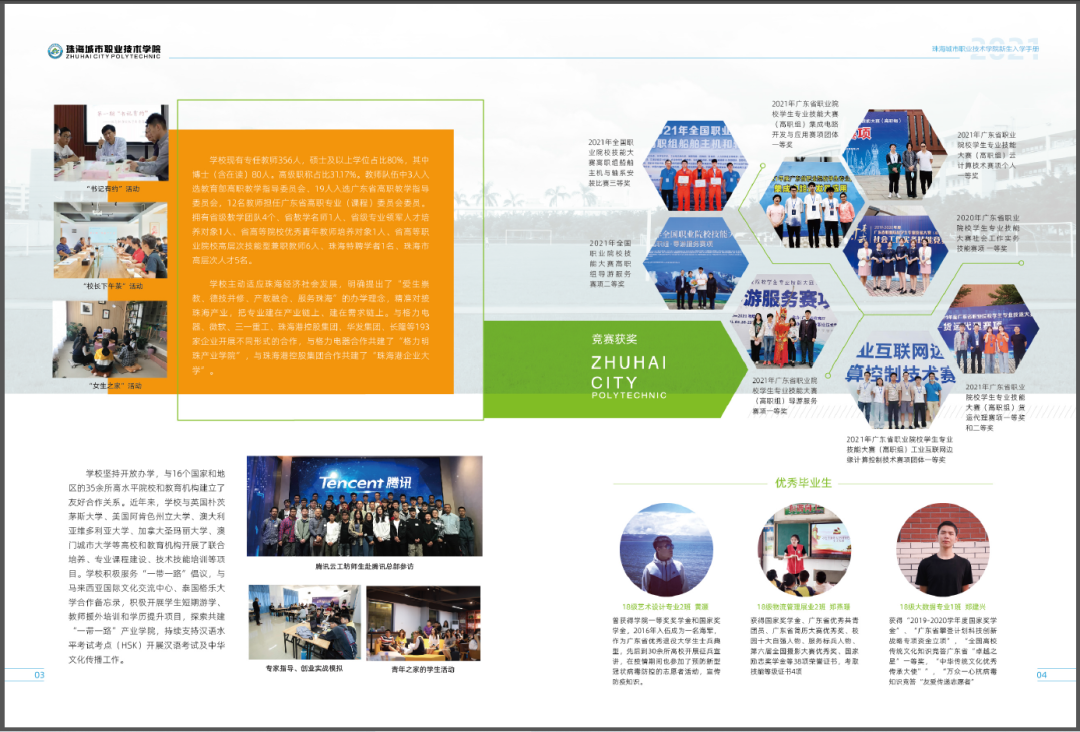The width and height of the screenshot is (1080, 732).
Task: Open the Tencent headquarters group photo
Action: click(364, 506)
